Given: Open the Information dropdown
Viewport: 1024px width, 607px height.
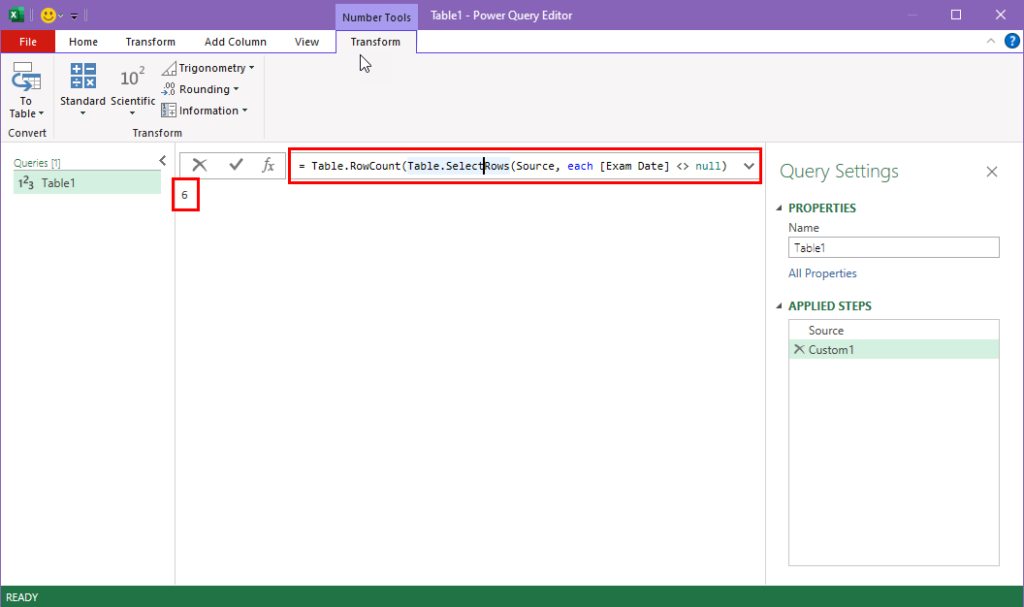Looking at the screenshot, I should [x=205, y=110].
